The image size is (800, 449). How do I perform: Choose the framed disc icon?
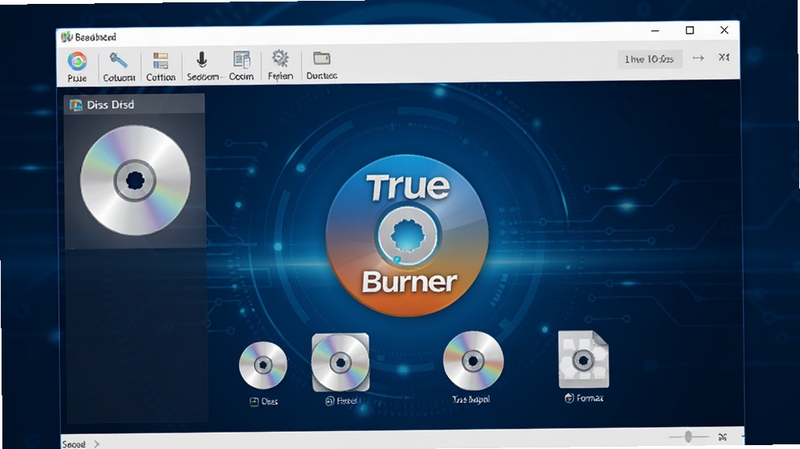click(x=340, y=362)
